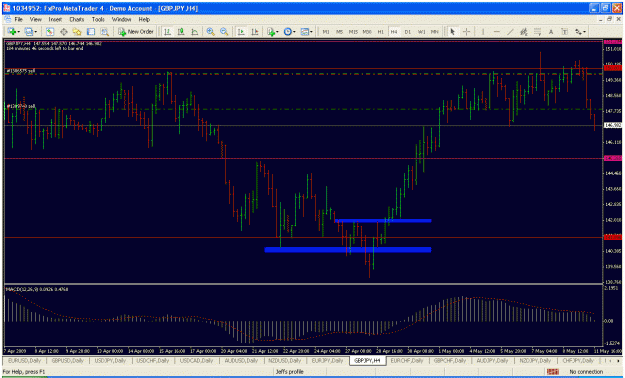This screenshot has width=625, height=378.
Task: Open the Window menu
Action: pos(121,19)
